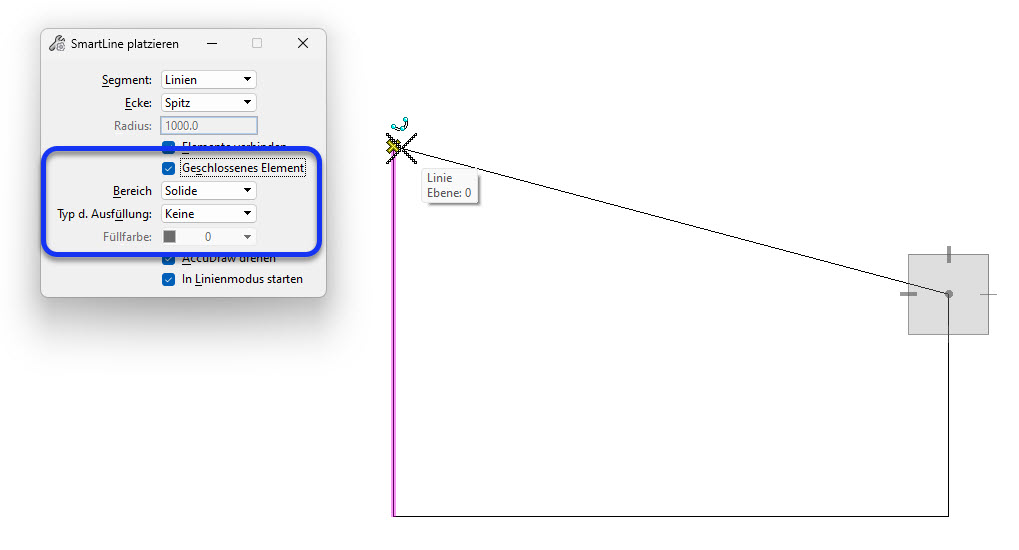Screen dimensions: 1019x550
Task: Minimize the SmartLine platzieren dialog
Action: (212, 44)
